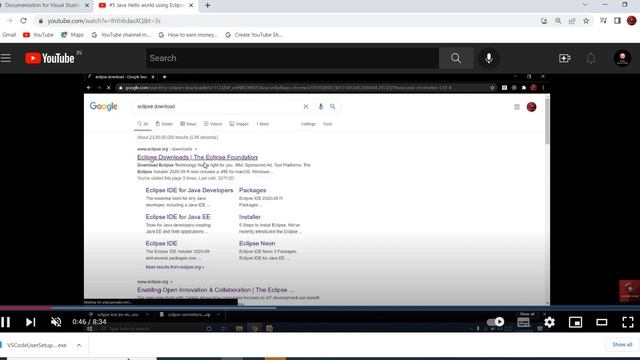640x360 pixels.
Task: Pause the video playback
Action: click(x=6, y=322)
